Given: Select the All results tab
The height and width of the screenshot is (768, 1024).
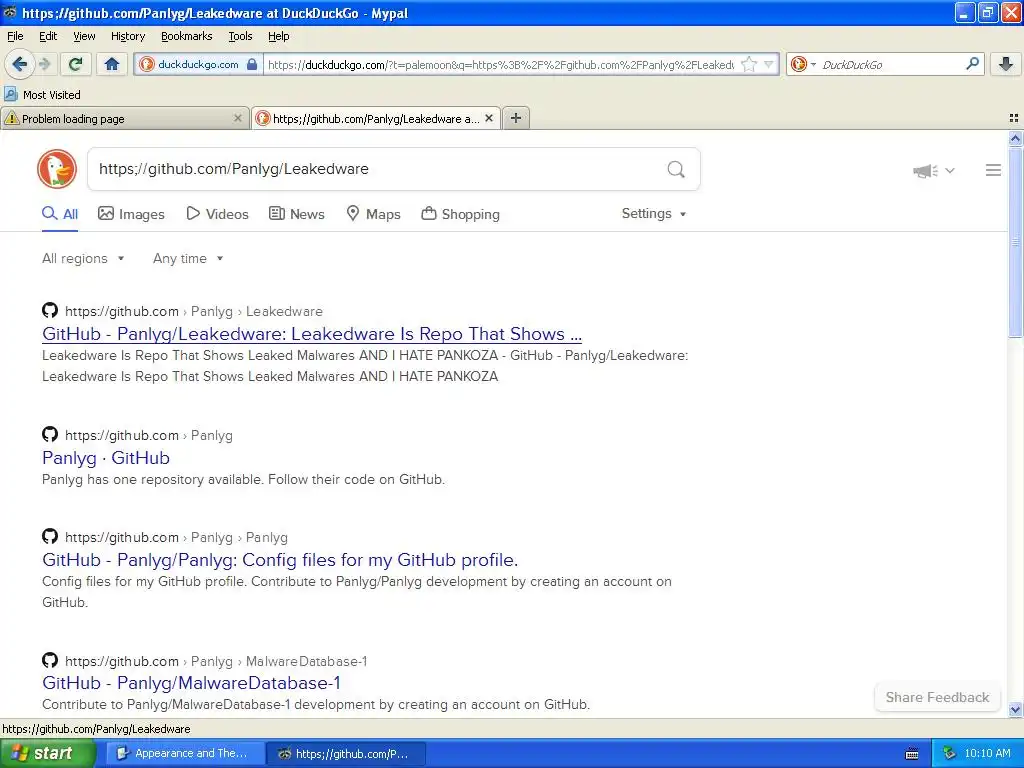Looking at the screenshot, I should coord(60,214).
